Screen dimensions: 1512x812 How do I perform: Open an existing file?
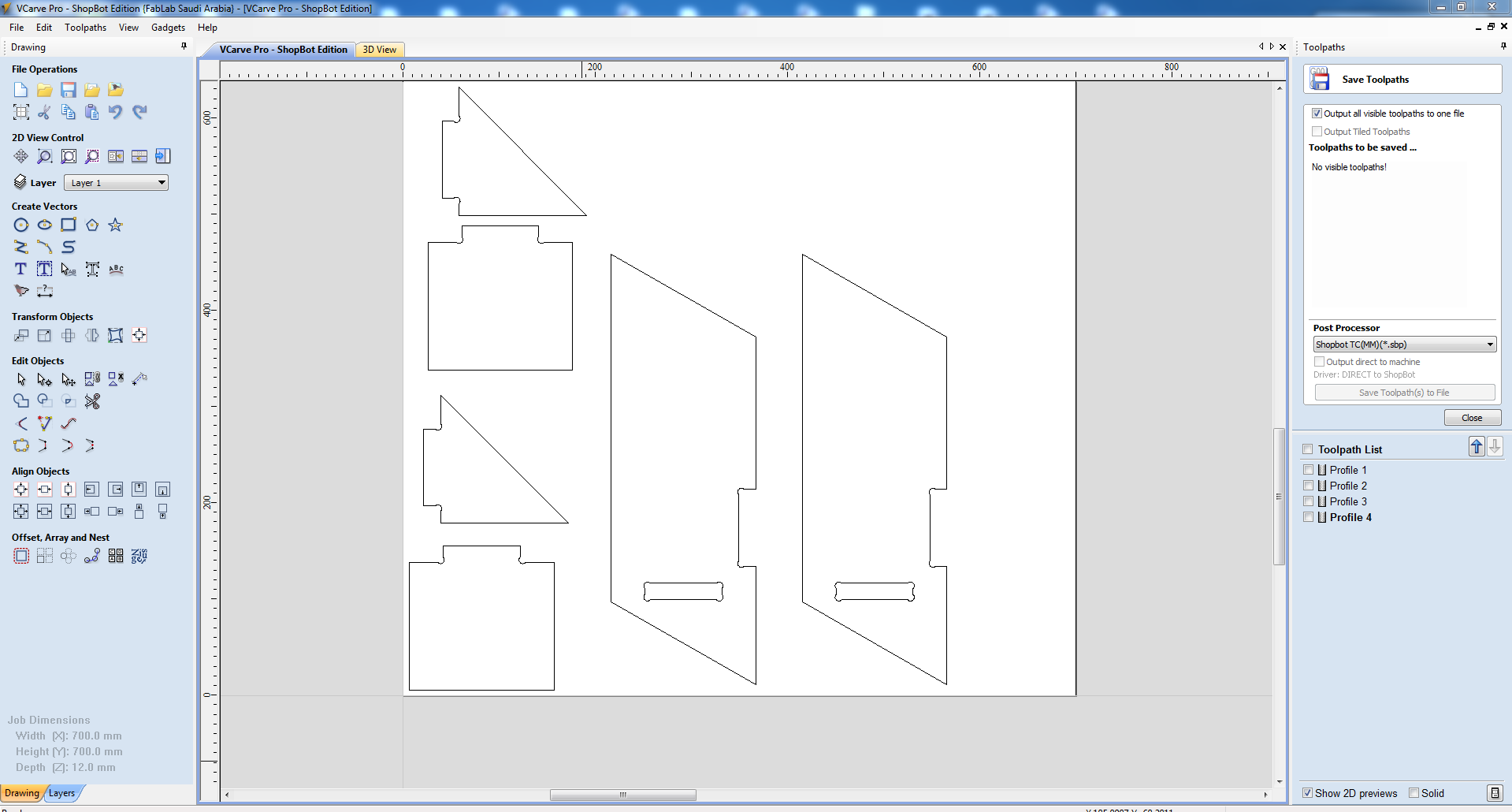tap(45, 90)
